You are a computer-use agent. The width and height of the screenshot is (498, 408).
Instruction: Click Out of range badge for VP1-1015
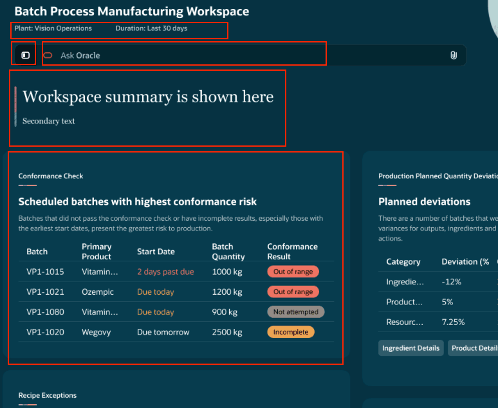[293, 272]
